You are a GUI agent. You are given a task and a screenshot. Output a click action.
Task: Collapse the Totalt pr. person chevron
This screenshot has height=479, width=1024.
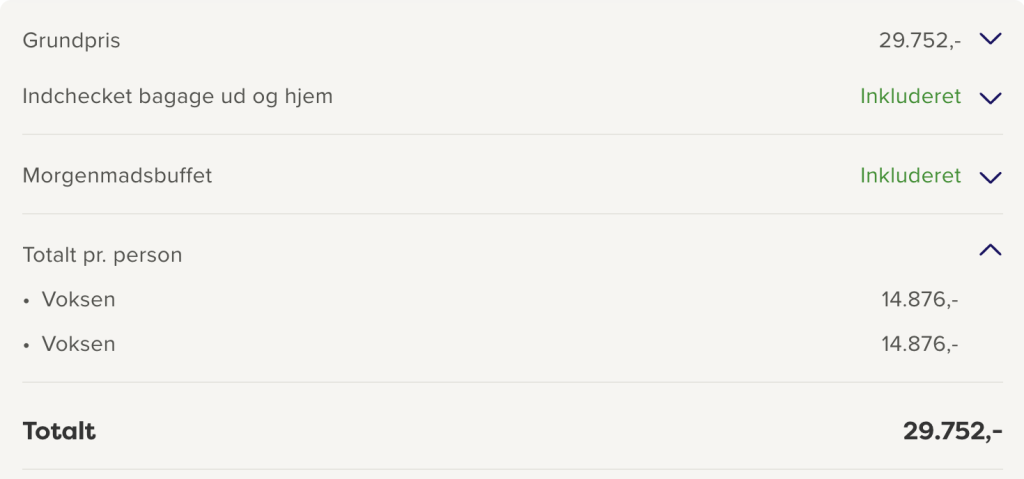coord(990,251)
